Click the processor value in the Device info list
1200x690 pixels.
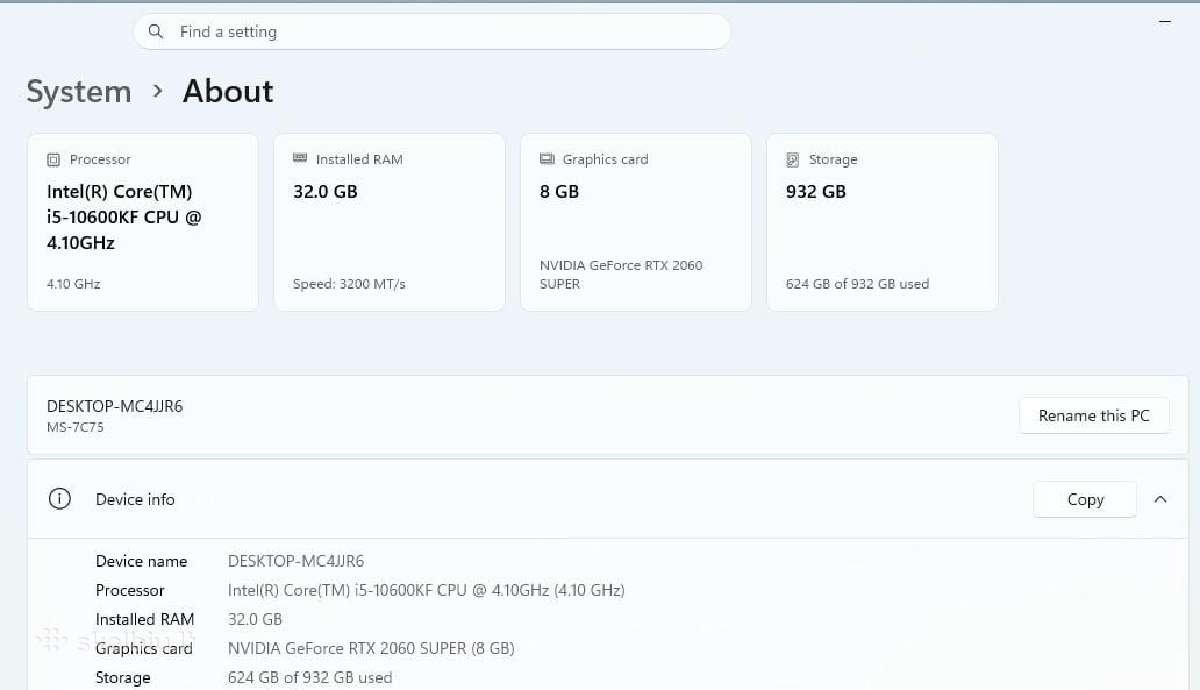pyautogui.click(x=426, y=591)
